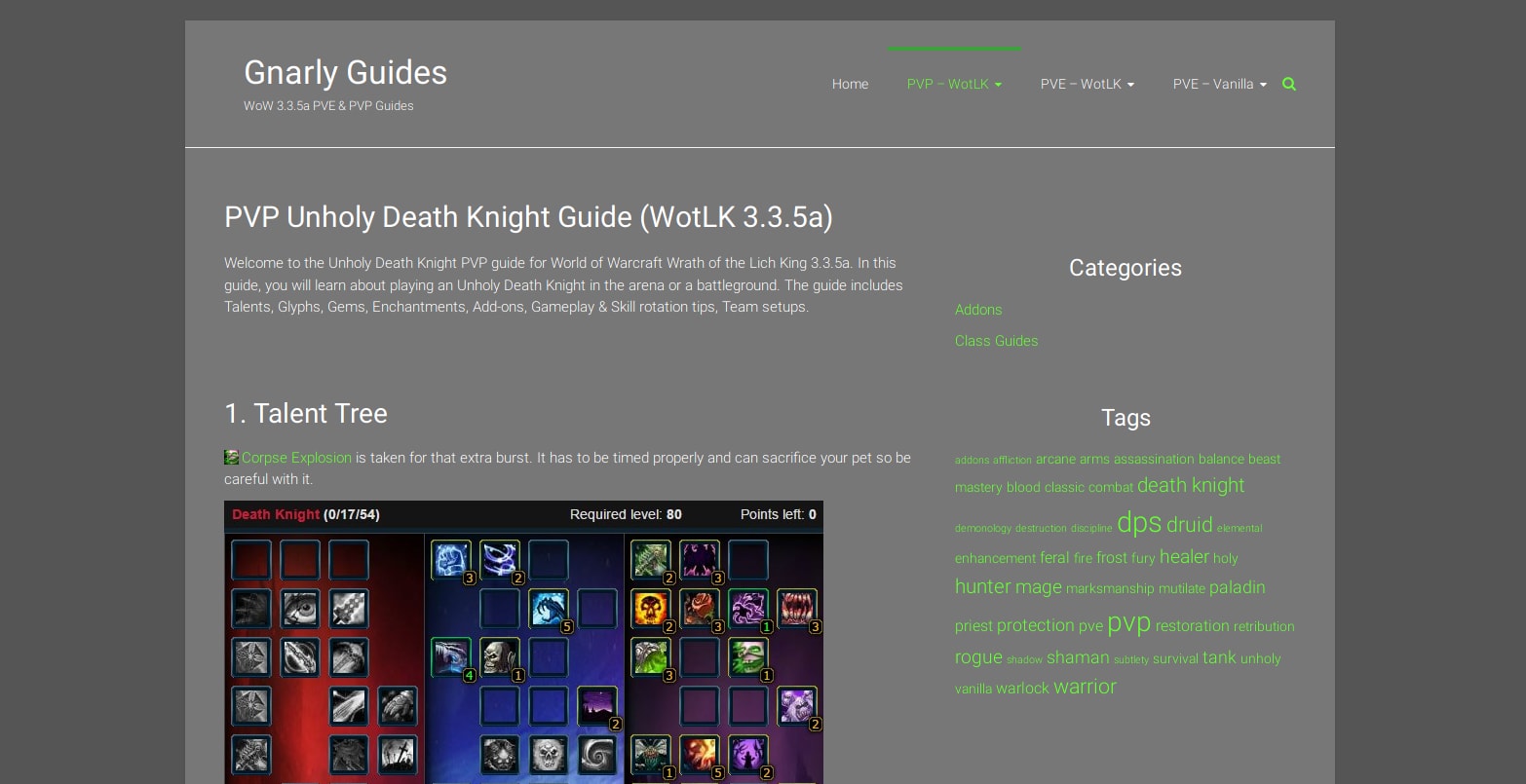
Task: Open the 'priest' tag
Action: coord(973,626)
